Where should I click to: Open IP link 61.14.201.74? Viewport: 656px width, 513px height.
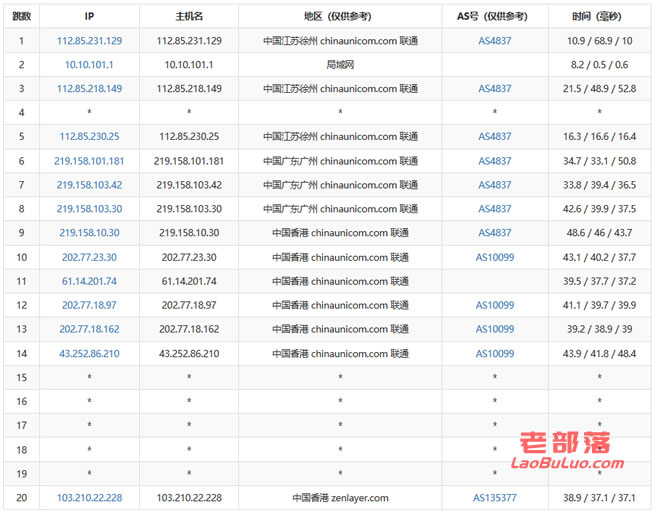[x=89, y=281]
